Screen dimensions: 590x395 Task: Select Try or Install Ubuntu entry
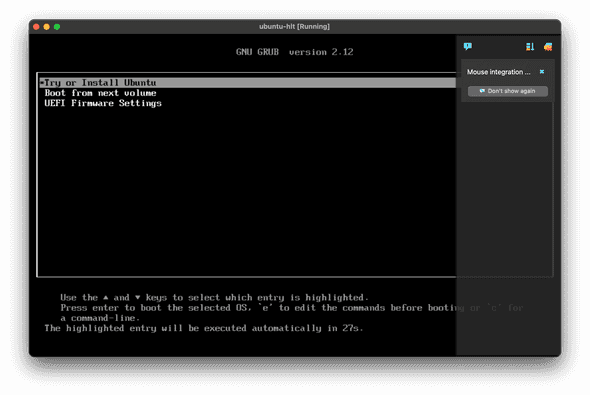pos(247,83)
